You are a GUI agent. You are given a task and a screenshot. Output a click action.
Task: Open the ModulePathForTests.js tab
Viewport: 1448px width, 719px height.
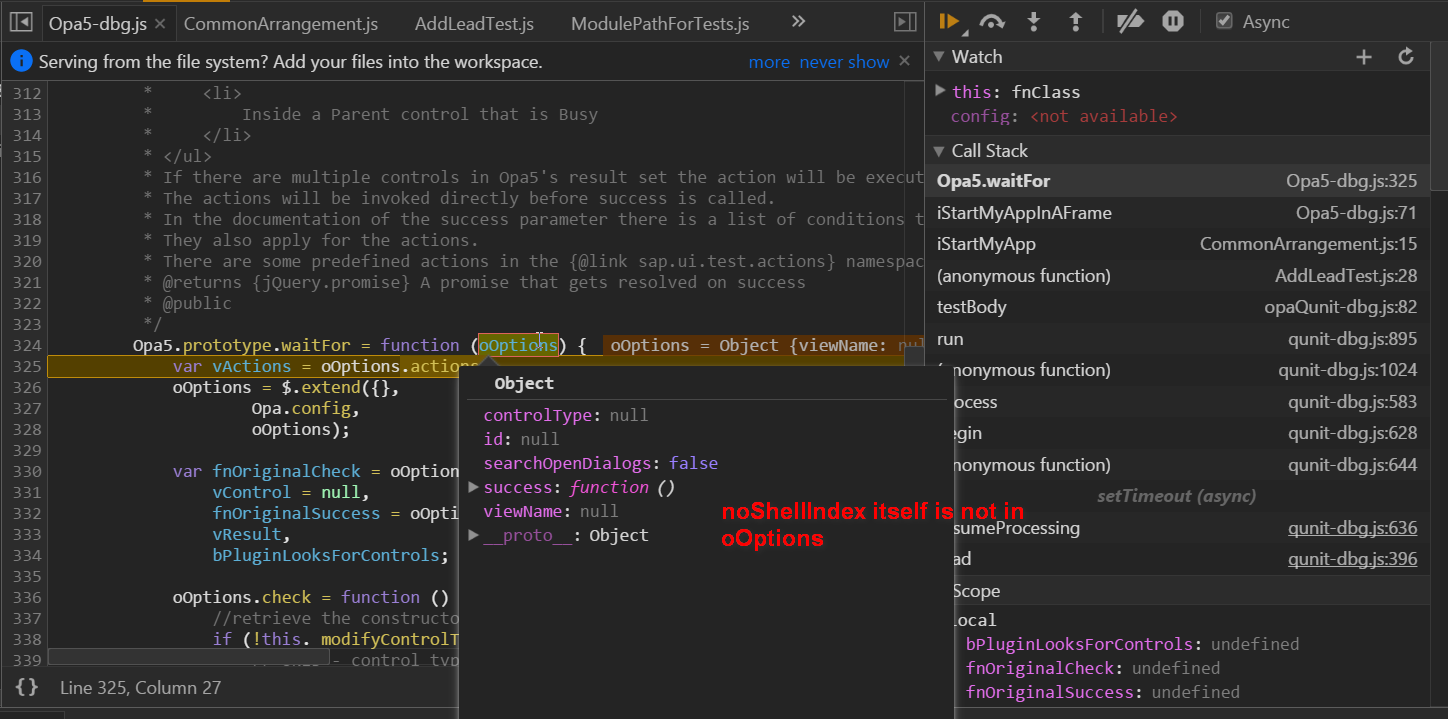[x=660, y=23]
